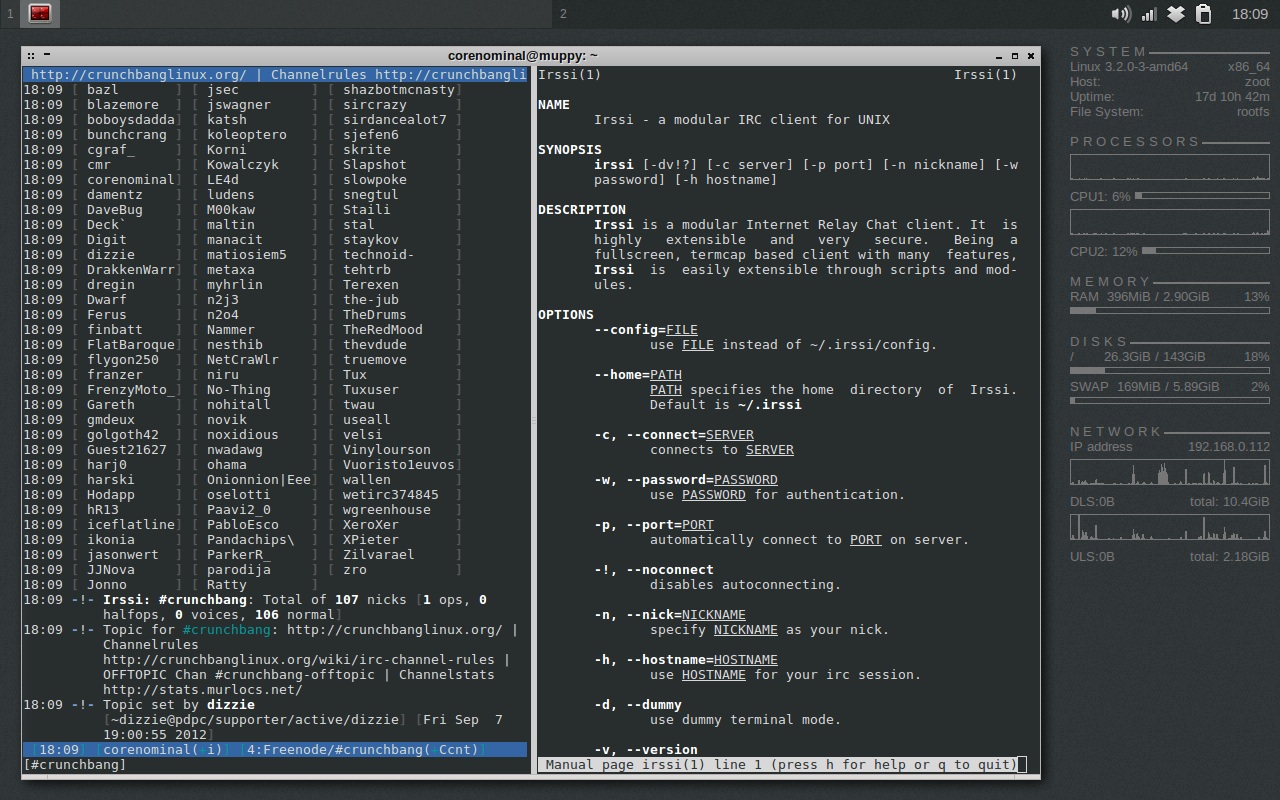This screenshot has height=800, width=1280.
Task: Minimize the corenominal@muppy terminal window
Action: pos(998,56)
